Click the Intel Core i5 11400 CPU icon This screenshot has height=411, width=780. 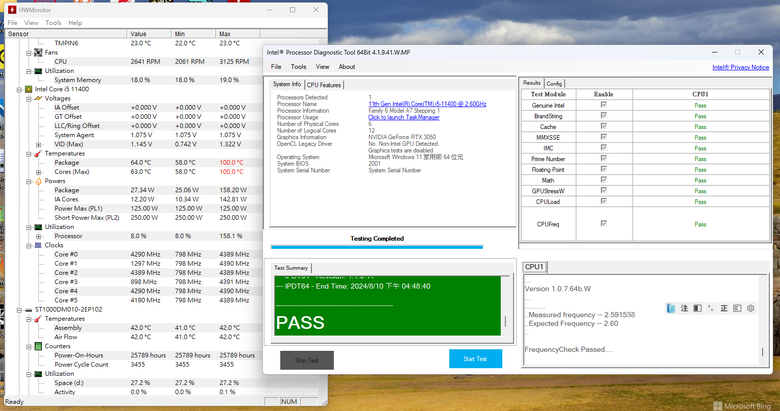pyautogui.click(x=28, y=90)
